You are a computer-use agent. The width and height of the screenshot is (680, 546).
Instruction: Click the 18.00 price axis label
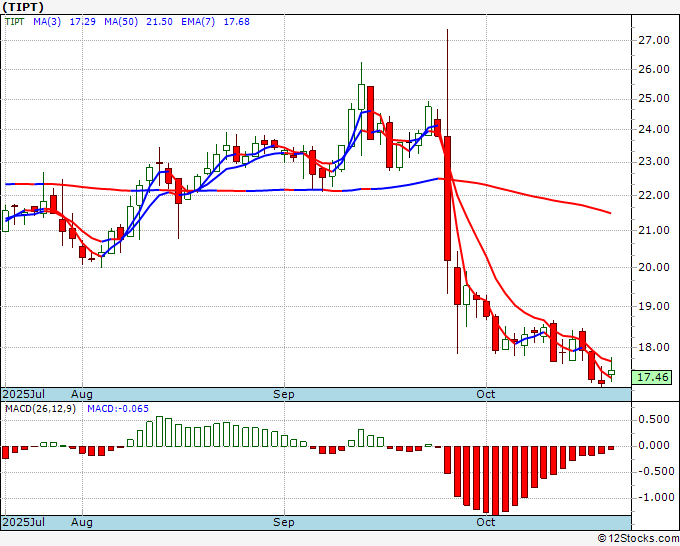pos(654,347)
